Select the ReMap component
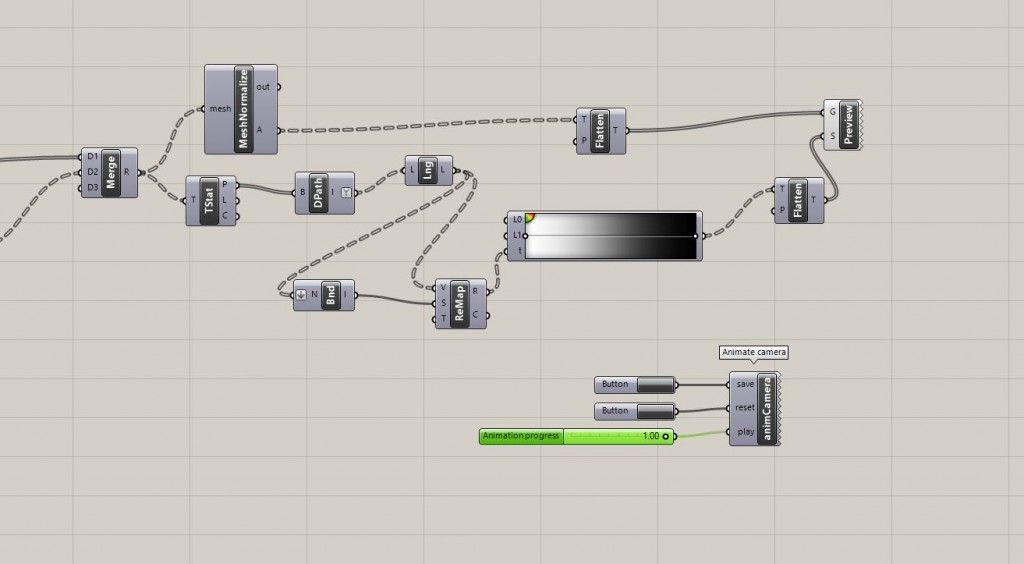Screen dimensions: 1024x564 point(459,304)
